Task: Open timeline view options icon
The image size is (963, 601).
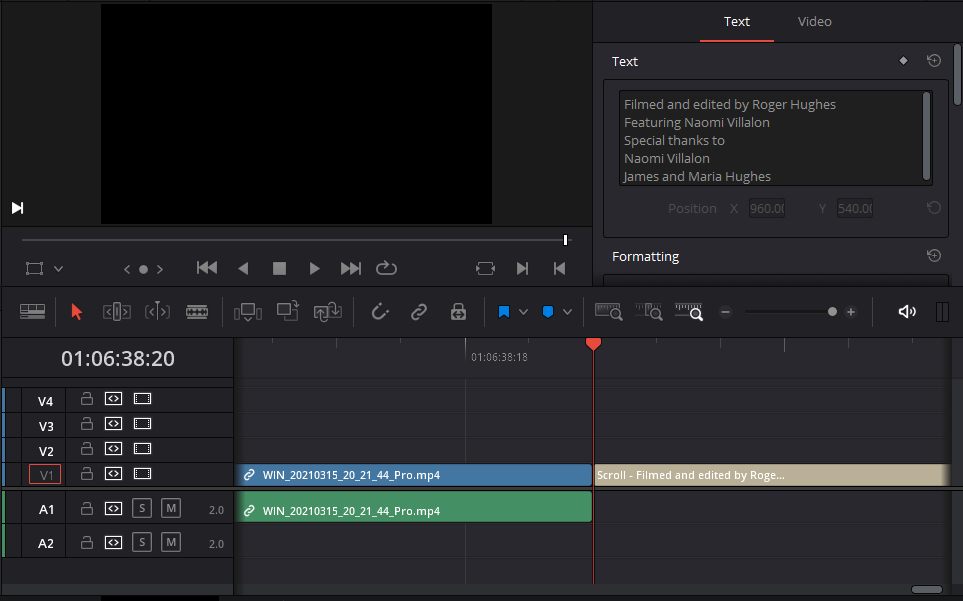Action: point(32,312)
